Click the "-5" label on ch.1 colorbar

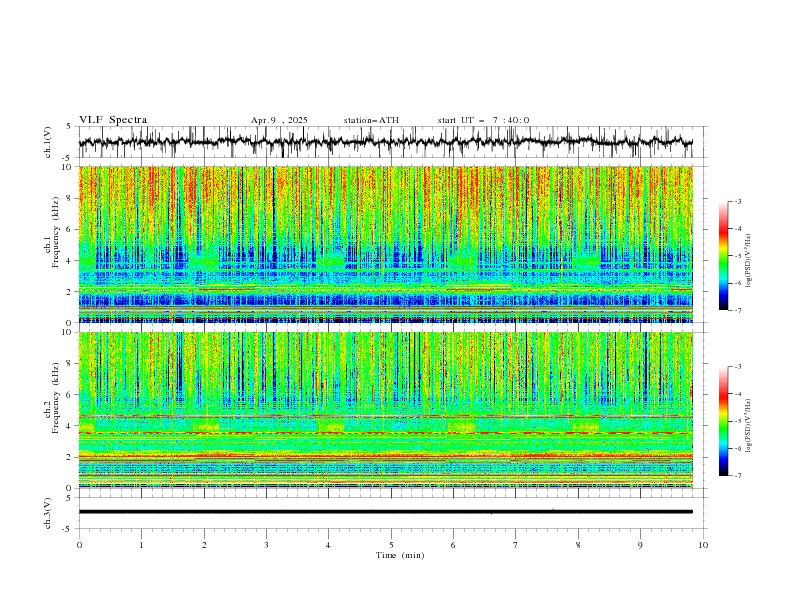(x=737, y=256)
